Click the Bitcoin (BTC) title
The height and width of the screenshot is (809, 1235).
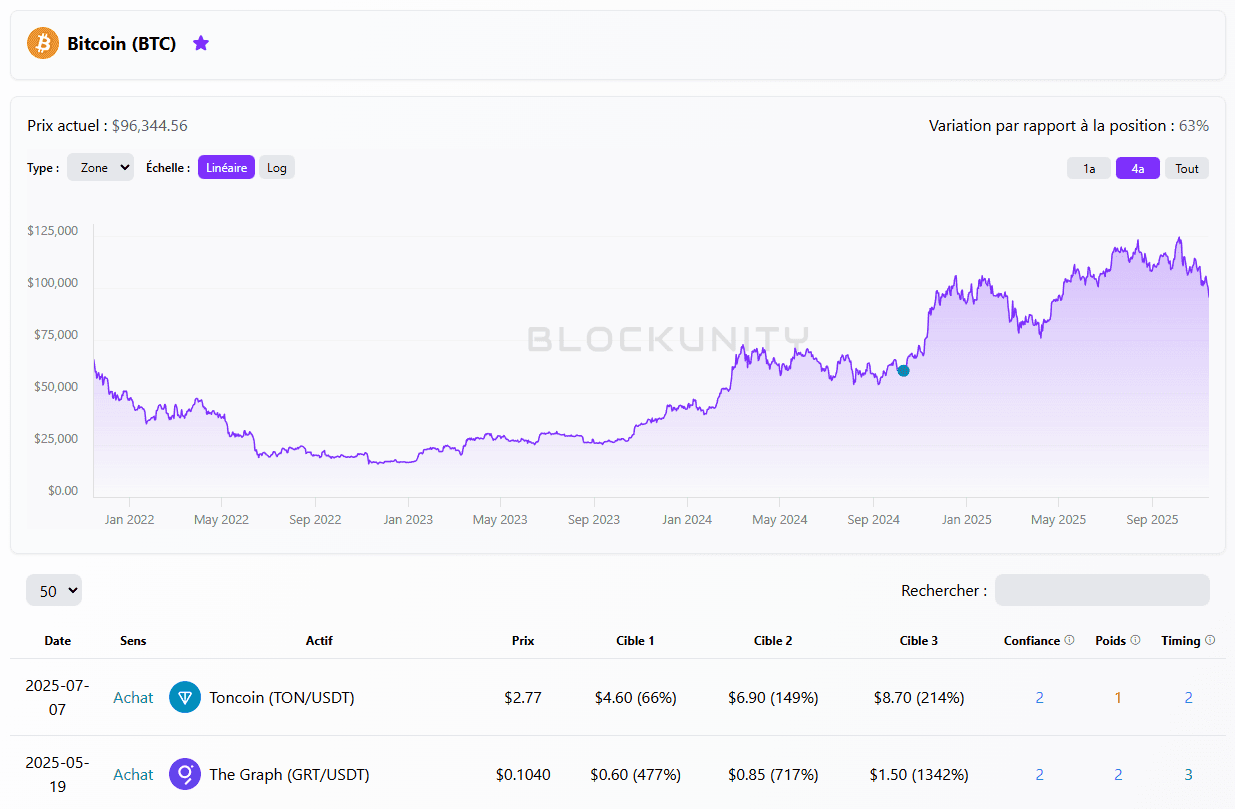122,43
